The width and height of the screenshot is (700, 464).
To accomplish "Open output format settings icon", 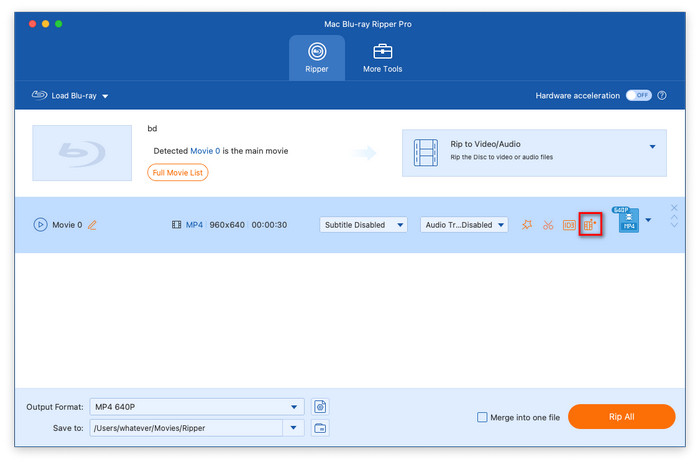I will (x=321, y=406).
